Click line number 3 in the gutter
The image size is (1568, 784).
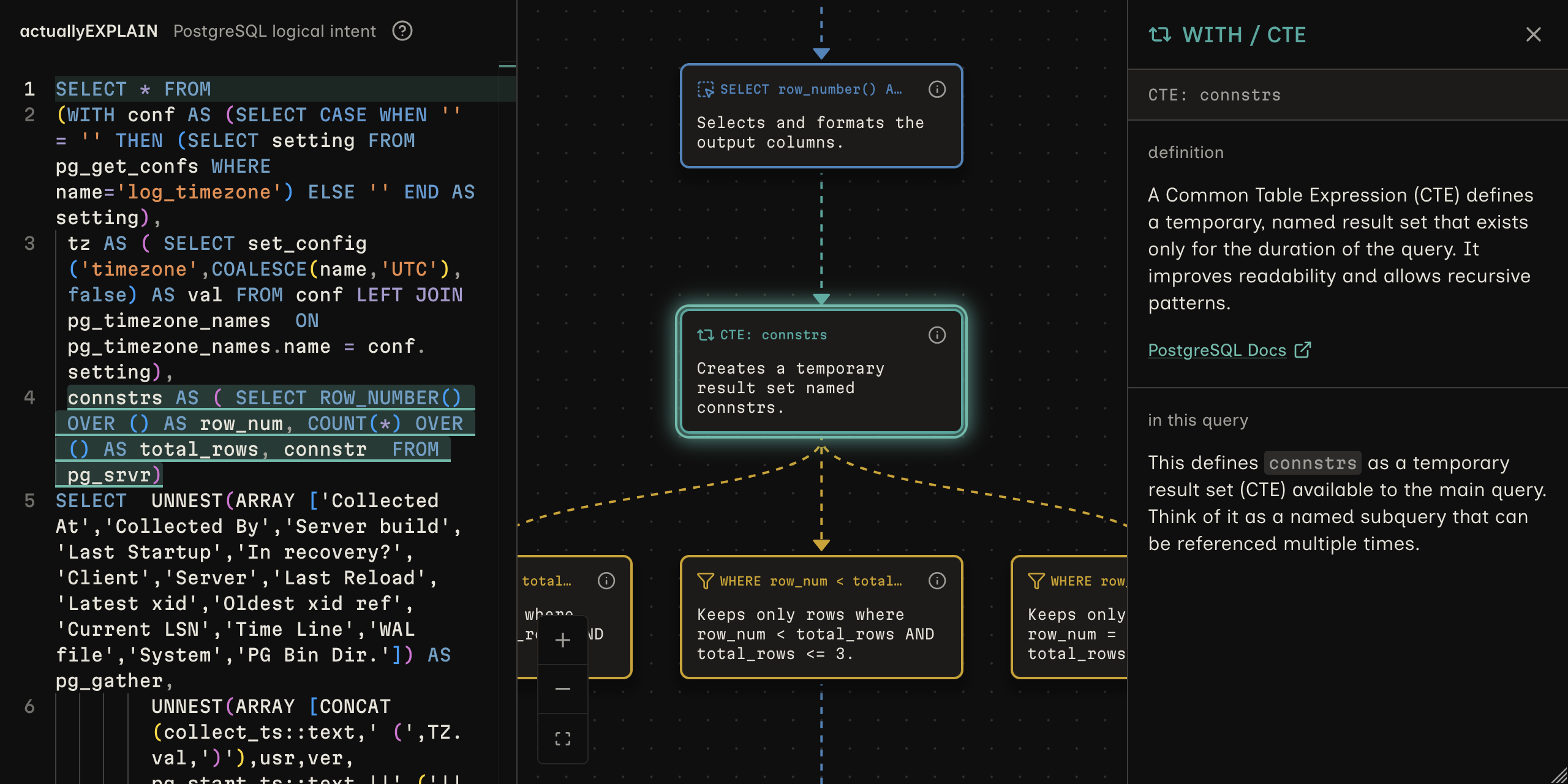[x=29, y=244]
